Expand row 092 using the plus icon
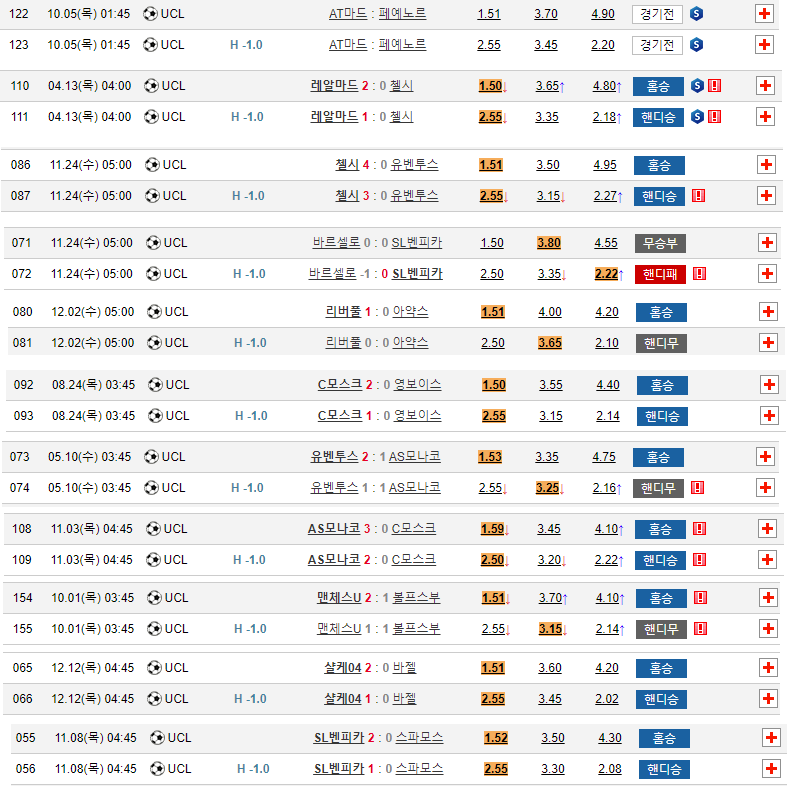Screen dimensions: 787x787 [x=769, y=385]
